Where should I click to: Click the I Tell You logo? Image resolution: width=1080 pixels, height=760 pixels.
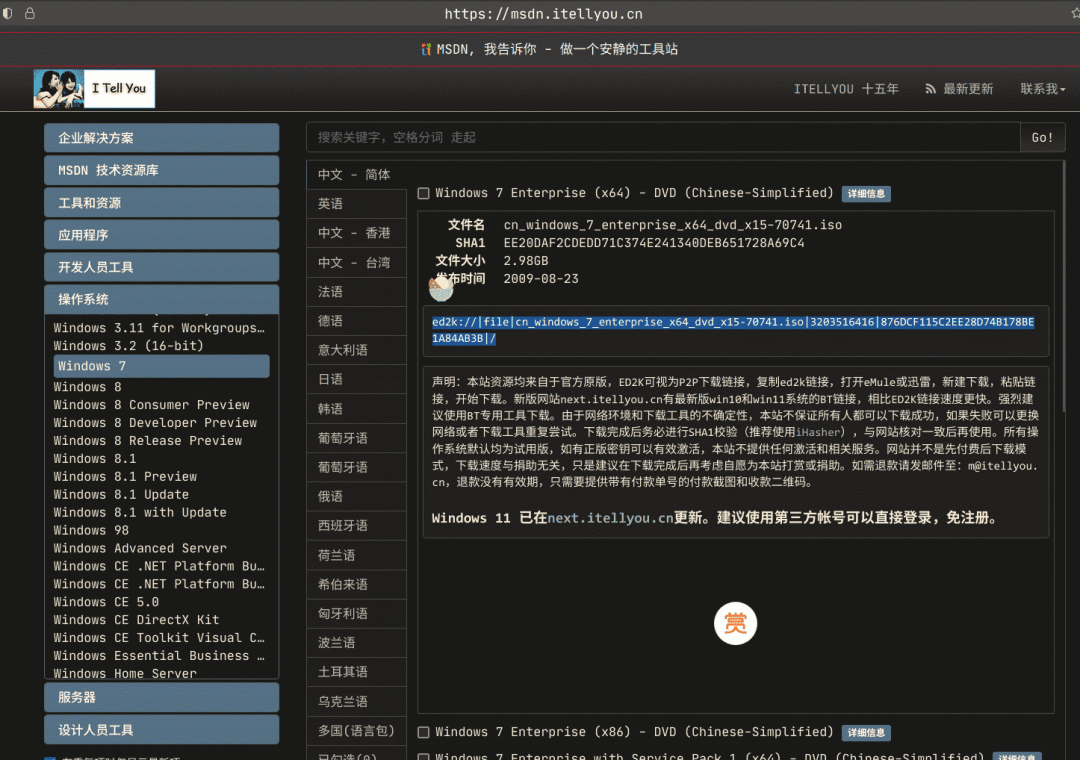click(x=94, y=89)
